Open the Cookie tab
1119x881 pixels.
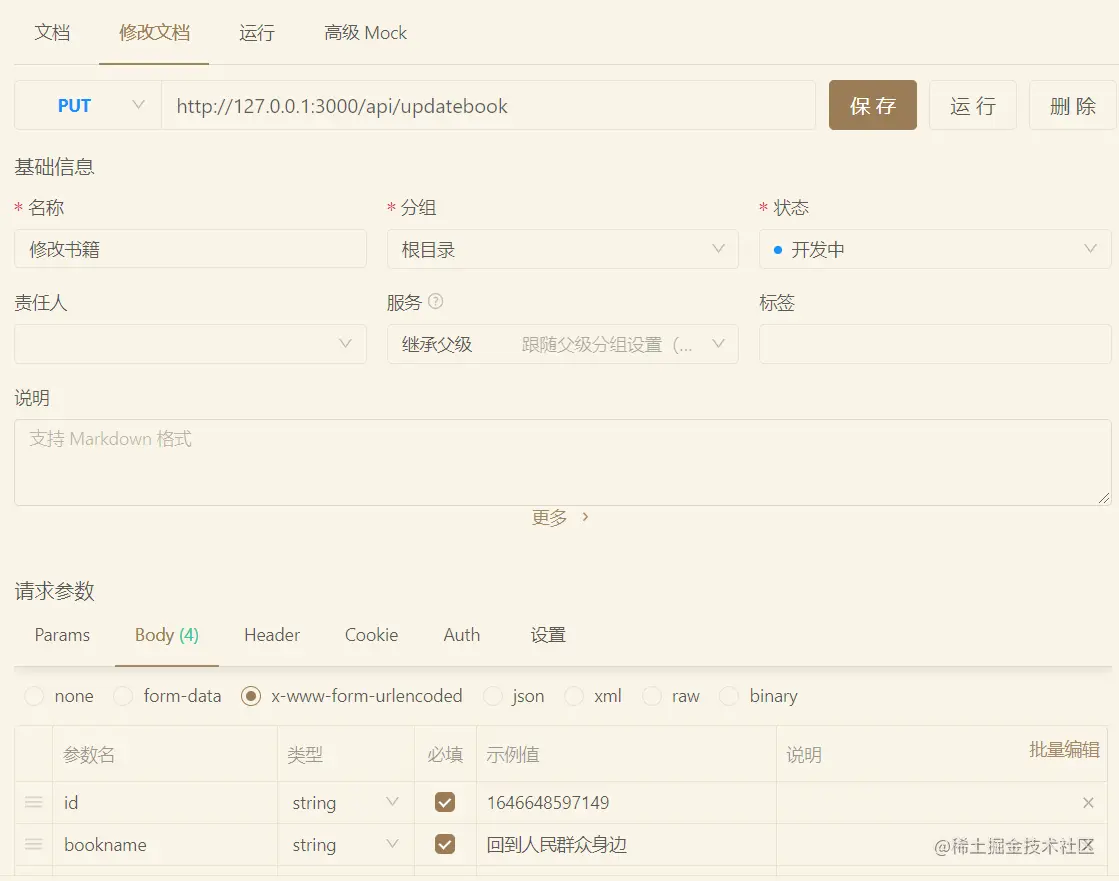tap(371, 635)
